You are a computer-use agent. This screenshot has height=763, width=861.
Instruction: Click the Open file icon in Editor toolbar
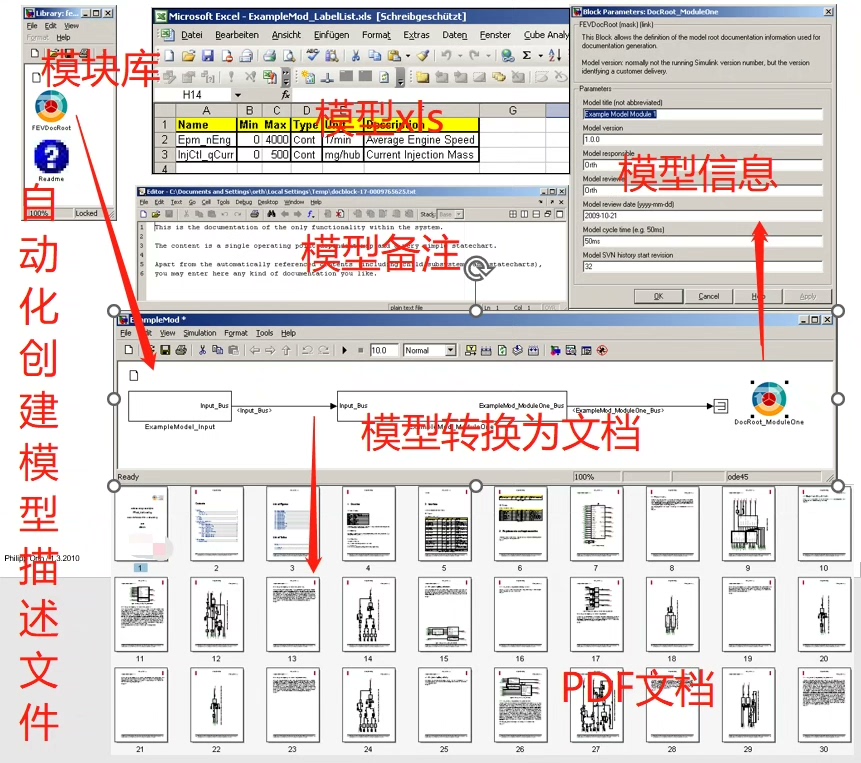tap(156, 214)
